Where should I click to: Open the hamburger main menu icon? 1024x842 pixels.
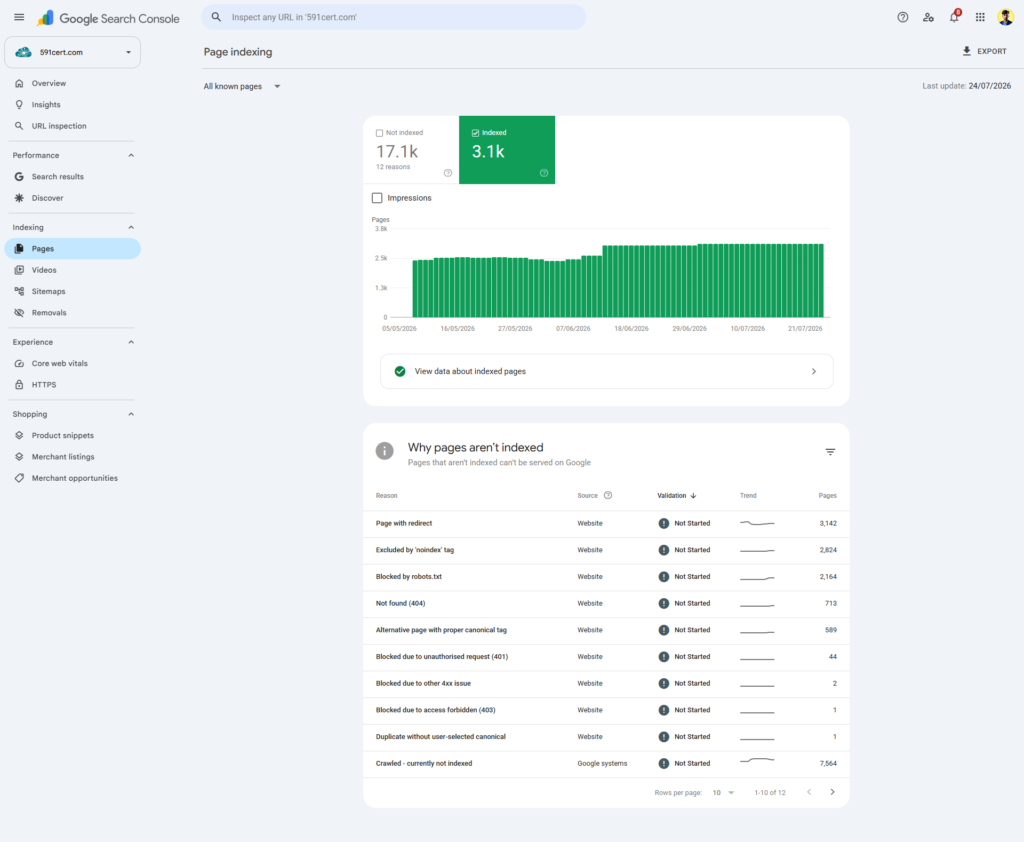point(19,18)
